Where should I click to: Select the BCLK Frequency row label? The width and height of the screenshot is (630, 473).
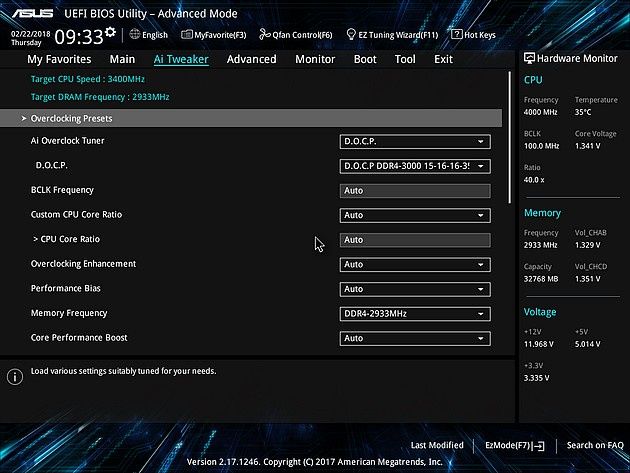point(62,190)
